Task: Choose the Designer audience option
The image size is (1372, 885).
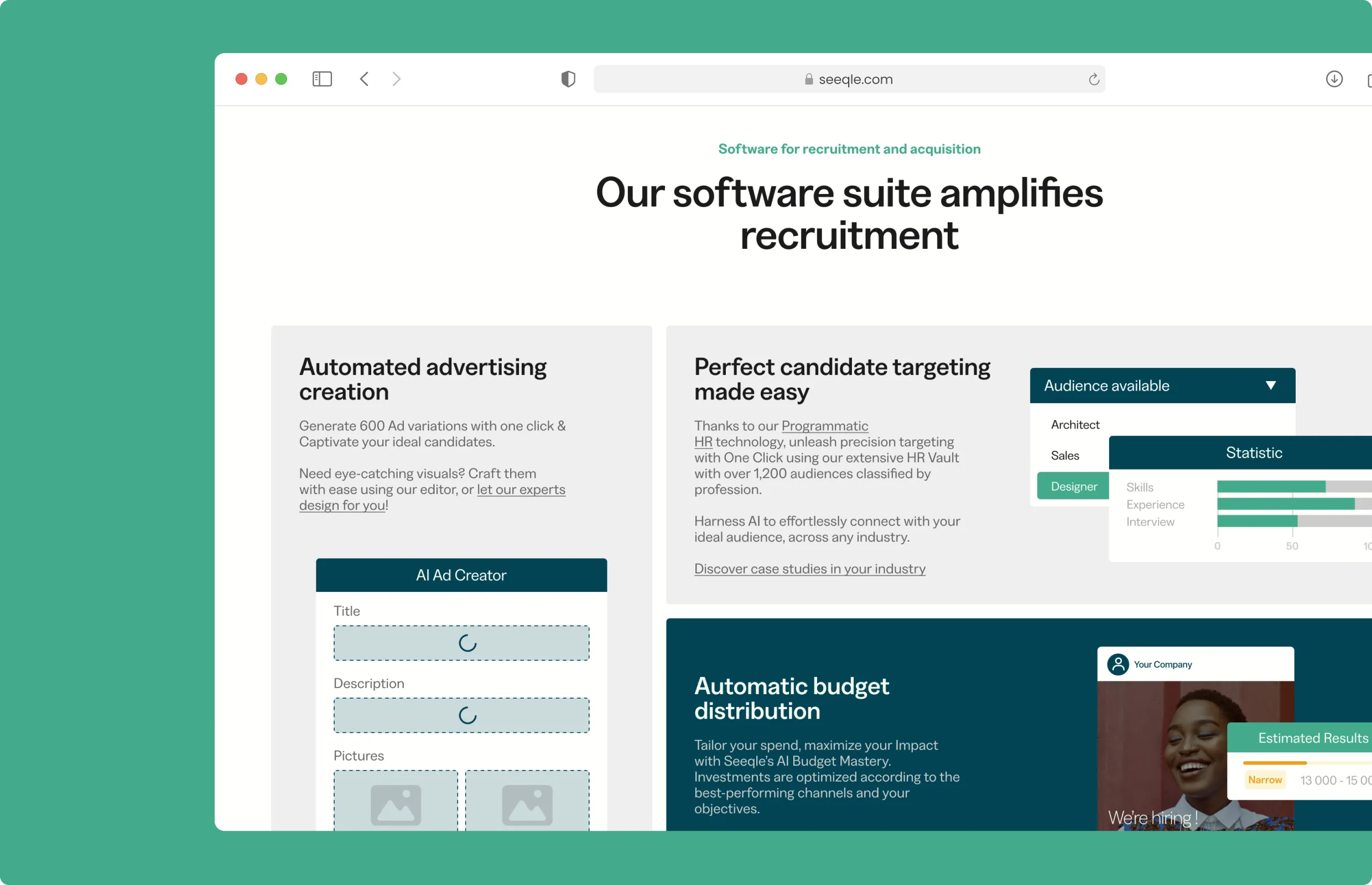Action: point(1073,486)
